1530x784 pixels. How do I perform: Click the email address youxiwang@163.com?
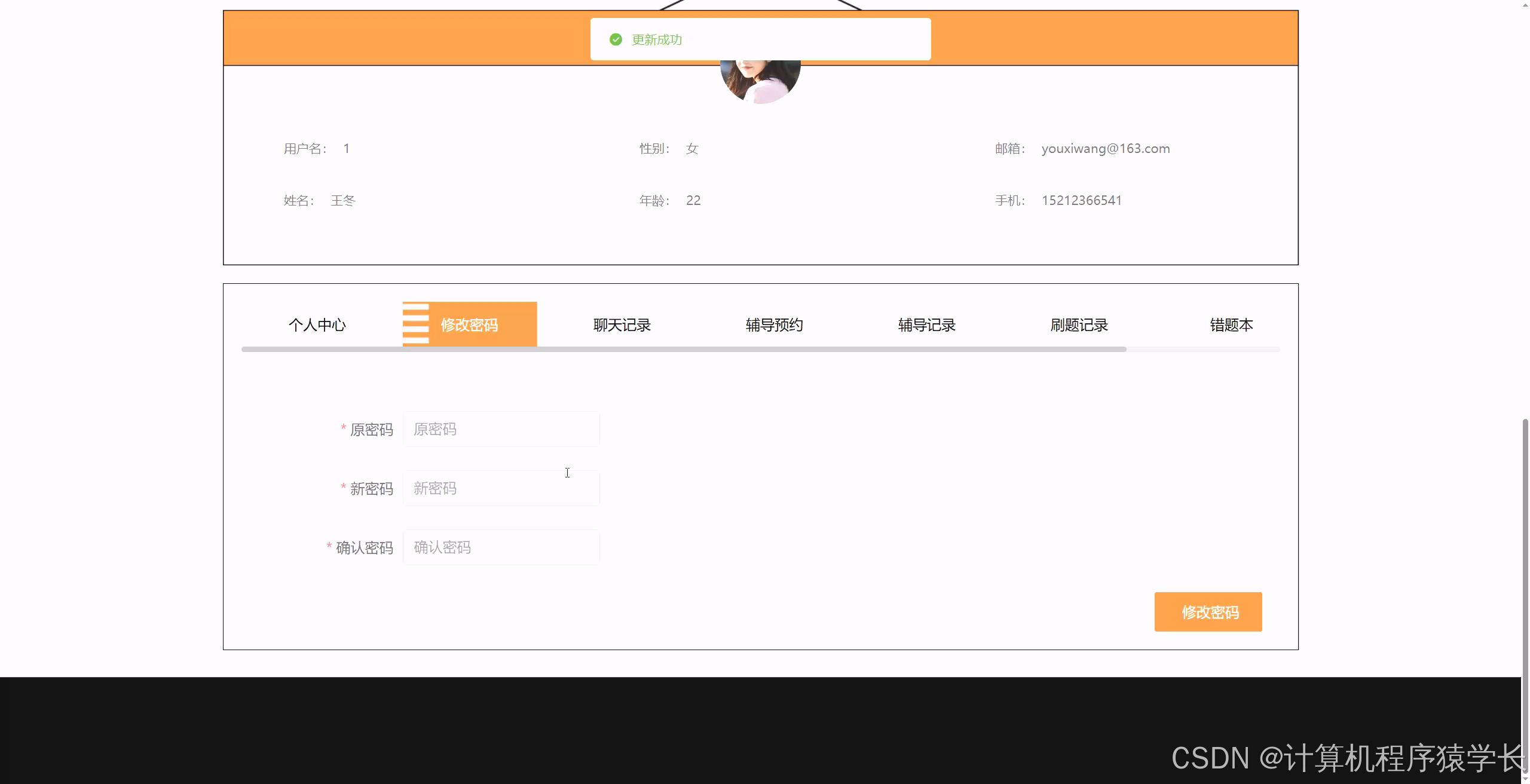pyautogui.click(x=1105, y=148)
